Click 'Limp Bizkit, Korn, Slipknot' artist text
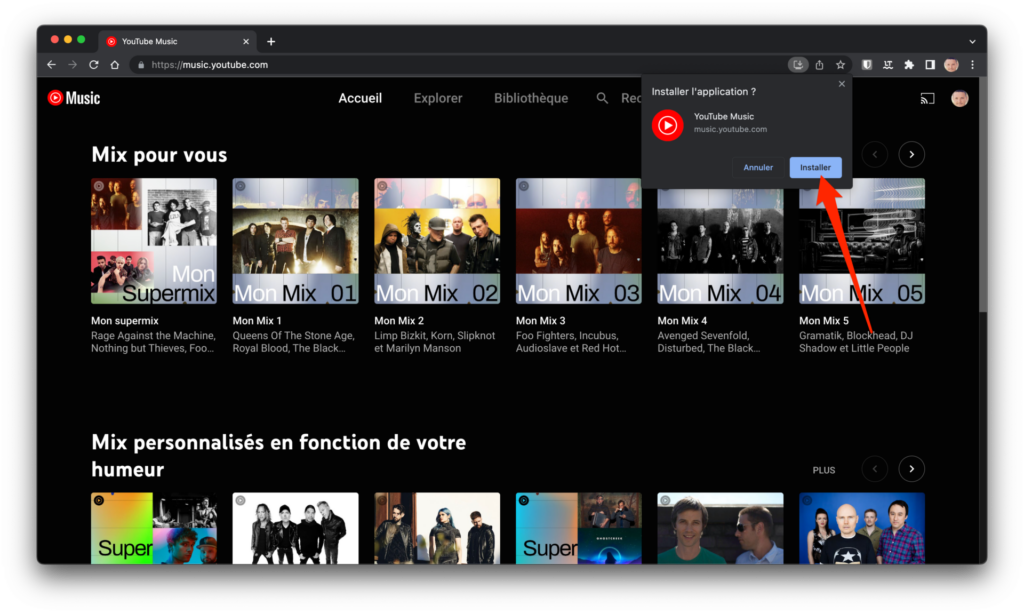 (434, 336)
